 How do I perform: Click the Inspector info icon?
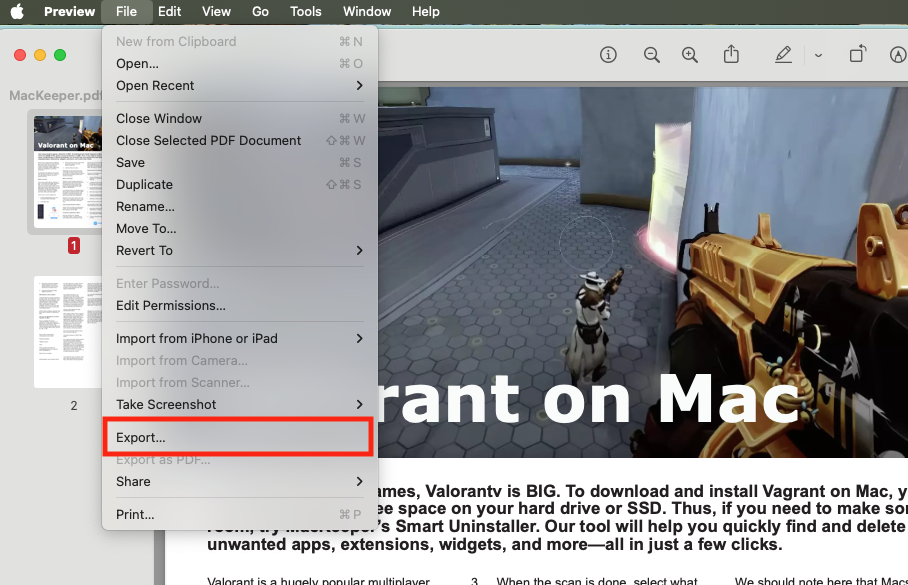point(608,55)
